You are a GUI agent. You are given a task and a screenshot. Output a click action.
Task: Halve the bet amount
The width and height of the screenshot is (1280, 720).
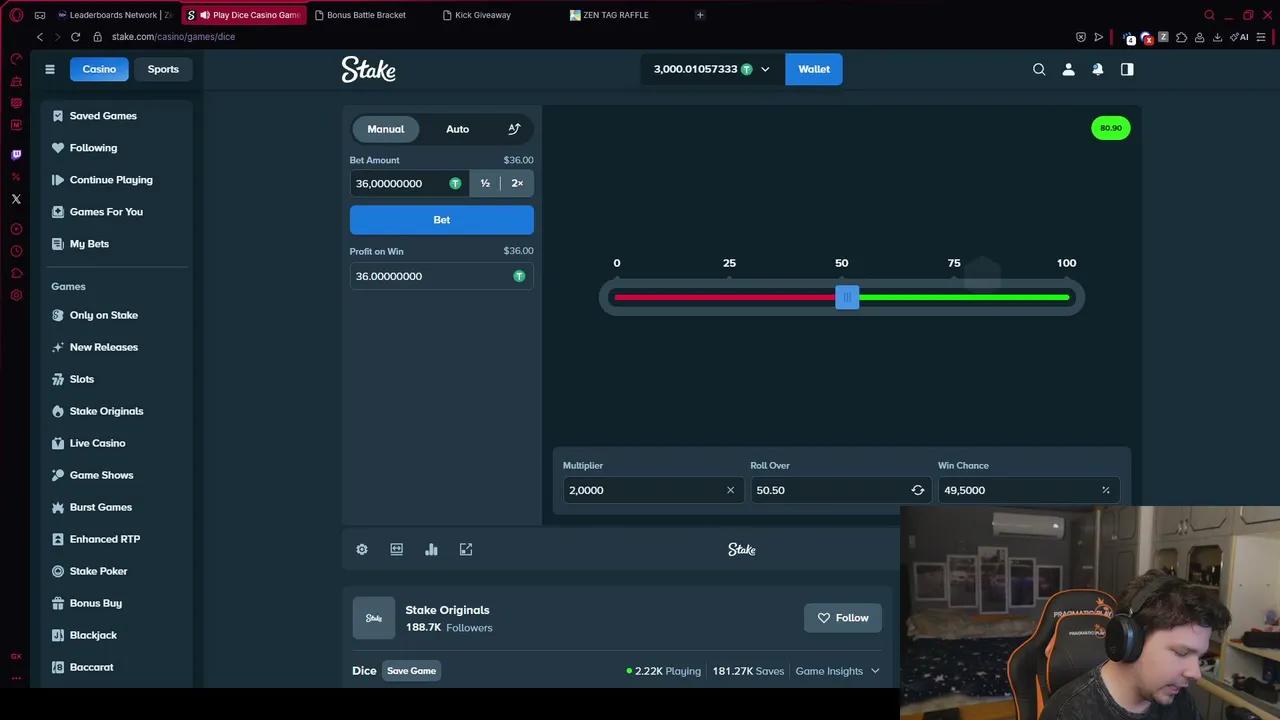tap(485, 184)
